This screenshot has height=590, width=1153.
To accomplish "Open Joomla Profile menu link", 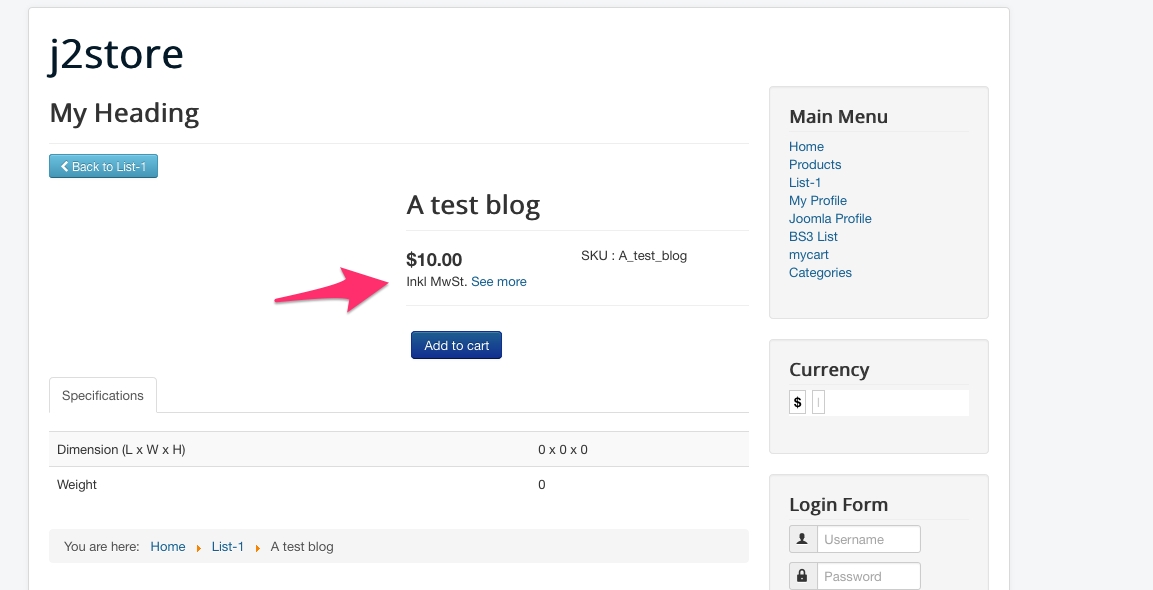I will pyautogui.click(x=830, y=218).
